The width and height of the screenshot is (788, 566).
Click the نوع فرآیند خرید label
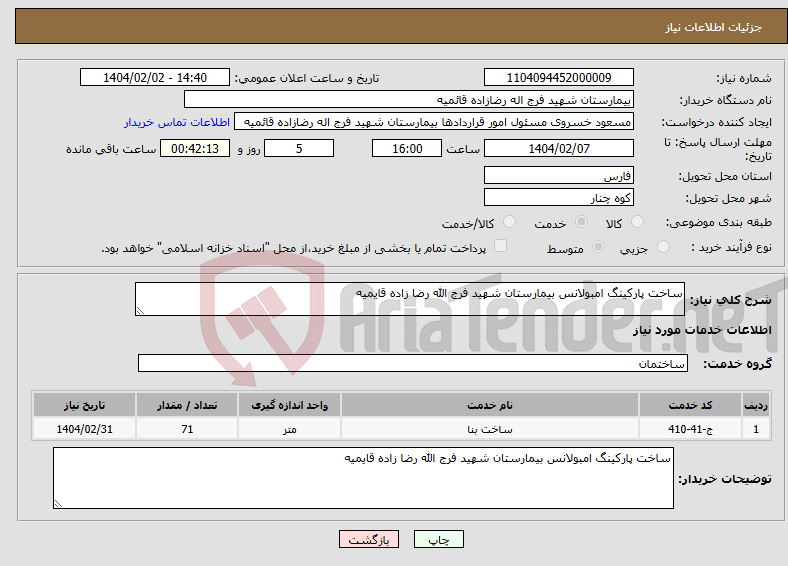click(731, 247)
